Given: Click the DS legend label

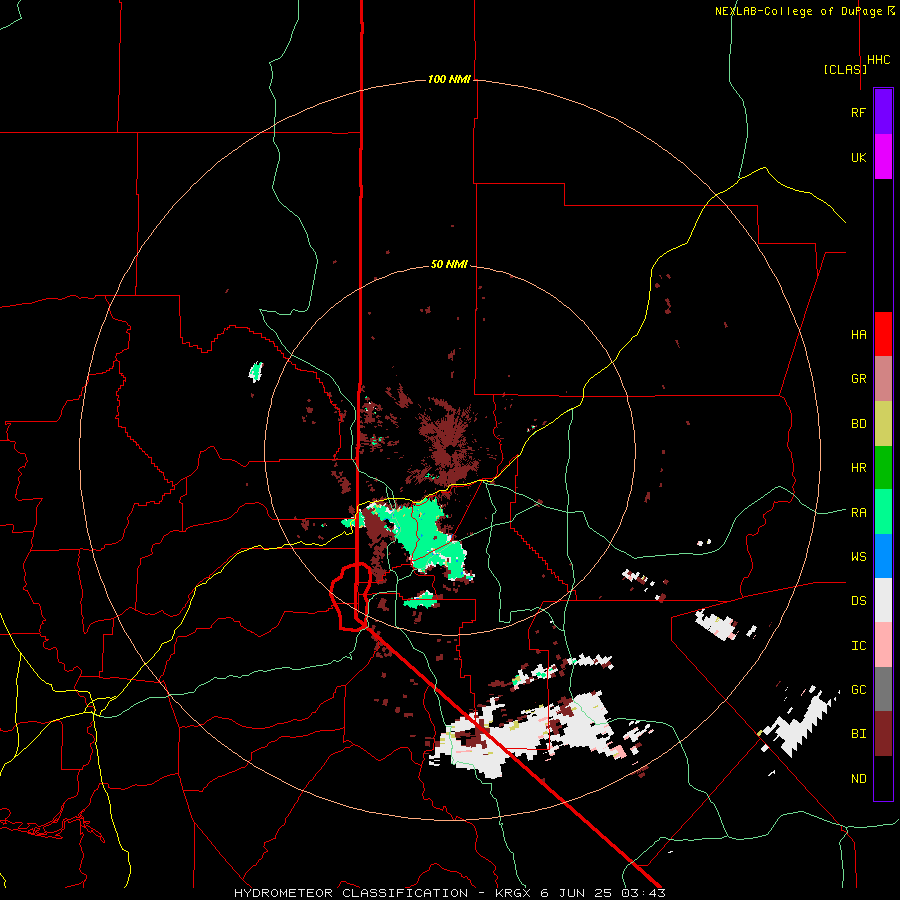Looking at the screenshot, I should pyautogui.click(x=859, y=601).
